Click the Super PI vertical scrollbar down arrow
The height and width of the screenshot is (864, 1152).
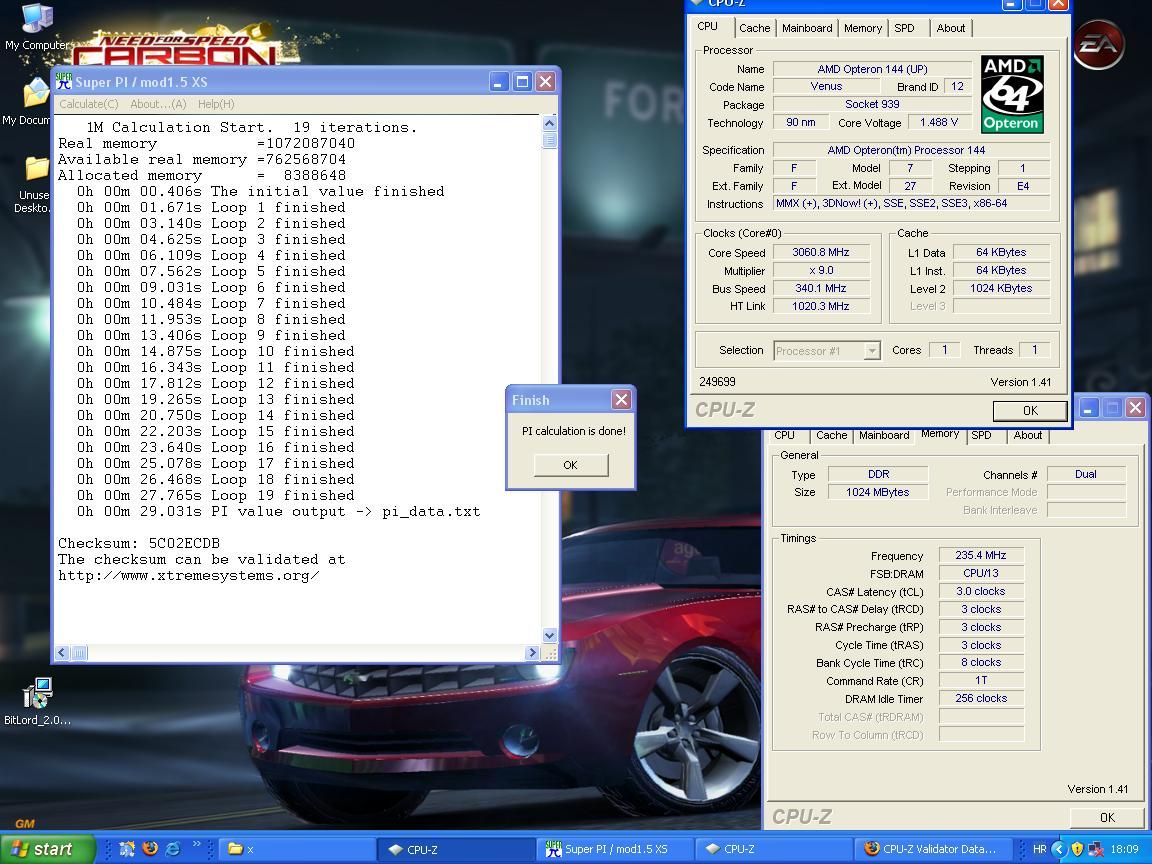click(550, 636)
